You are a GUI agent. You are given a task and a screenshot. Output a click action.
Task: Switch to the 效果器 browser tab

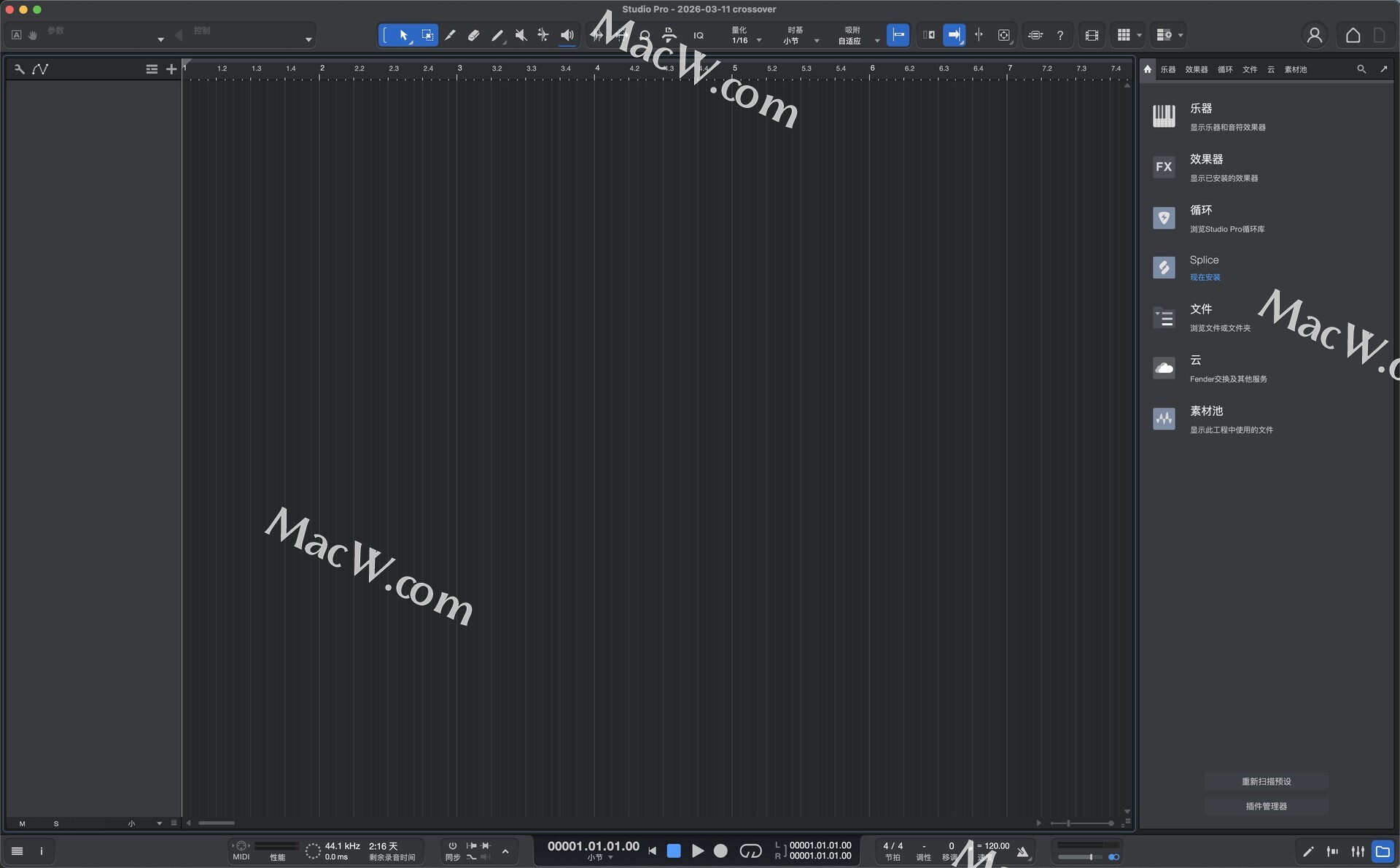[x=1196, y=69]
